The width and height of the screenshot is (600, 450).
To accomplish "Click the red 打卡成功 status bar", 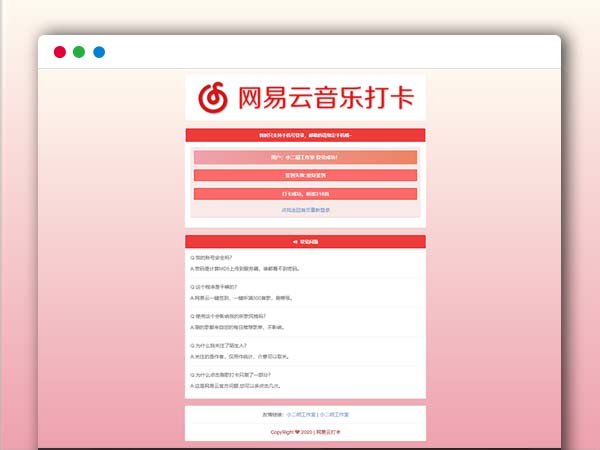I will pyautogui.click(x=305, y=194).
